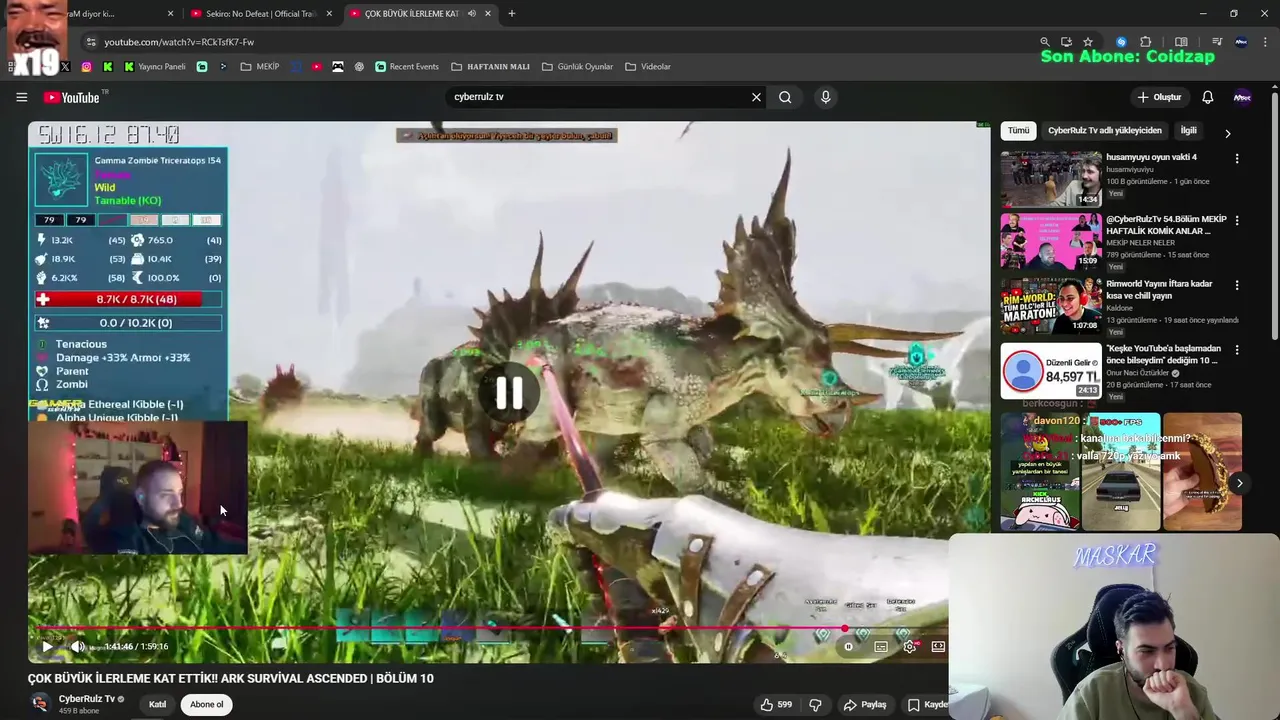Click the large pause overlay on video

[x=509, y=393]
